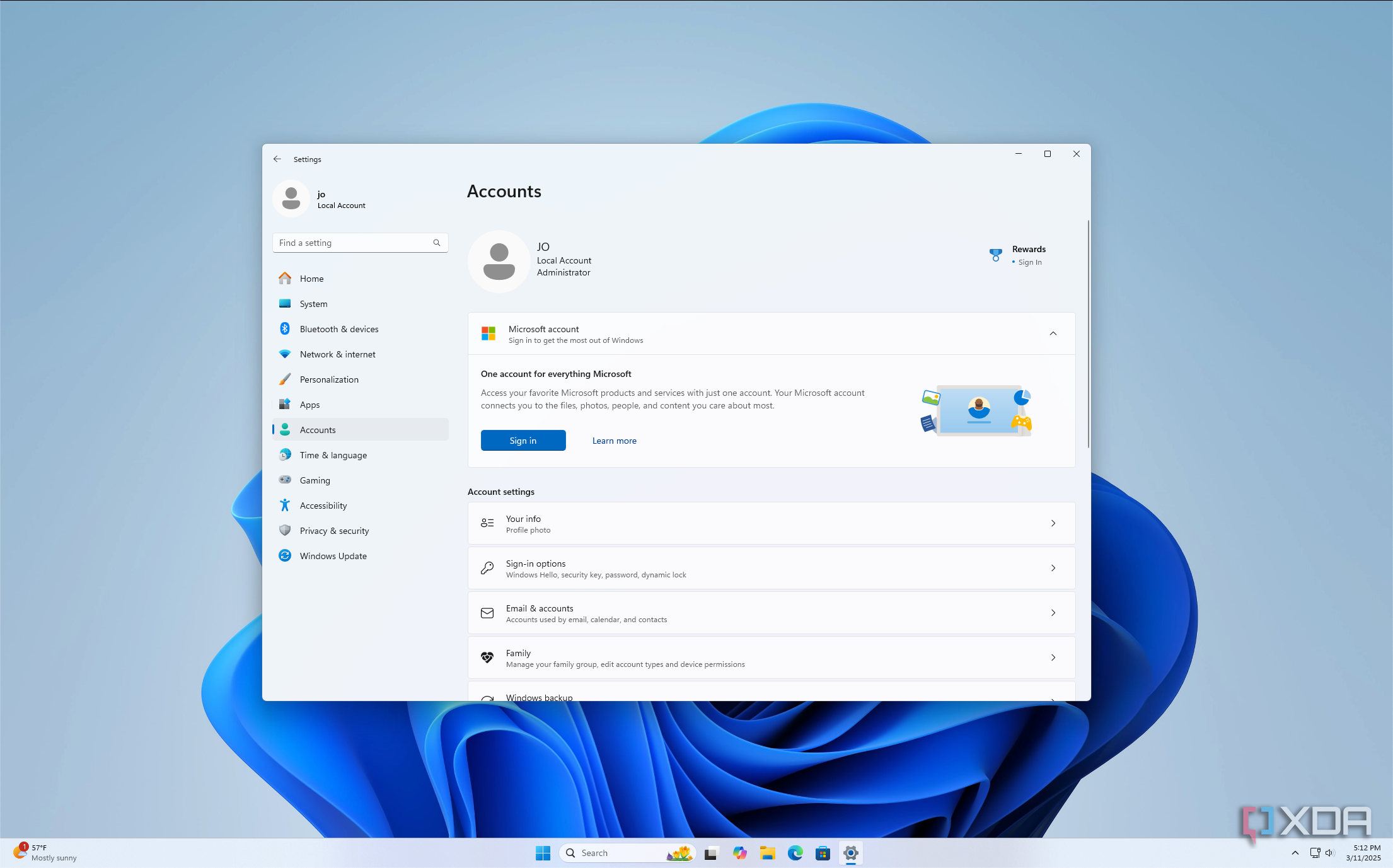Click the Email & accounts envelope icon

click(487, 613)
